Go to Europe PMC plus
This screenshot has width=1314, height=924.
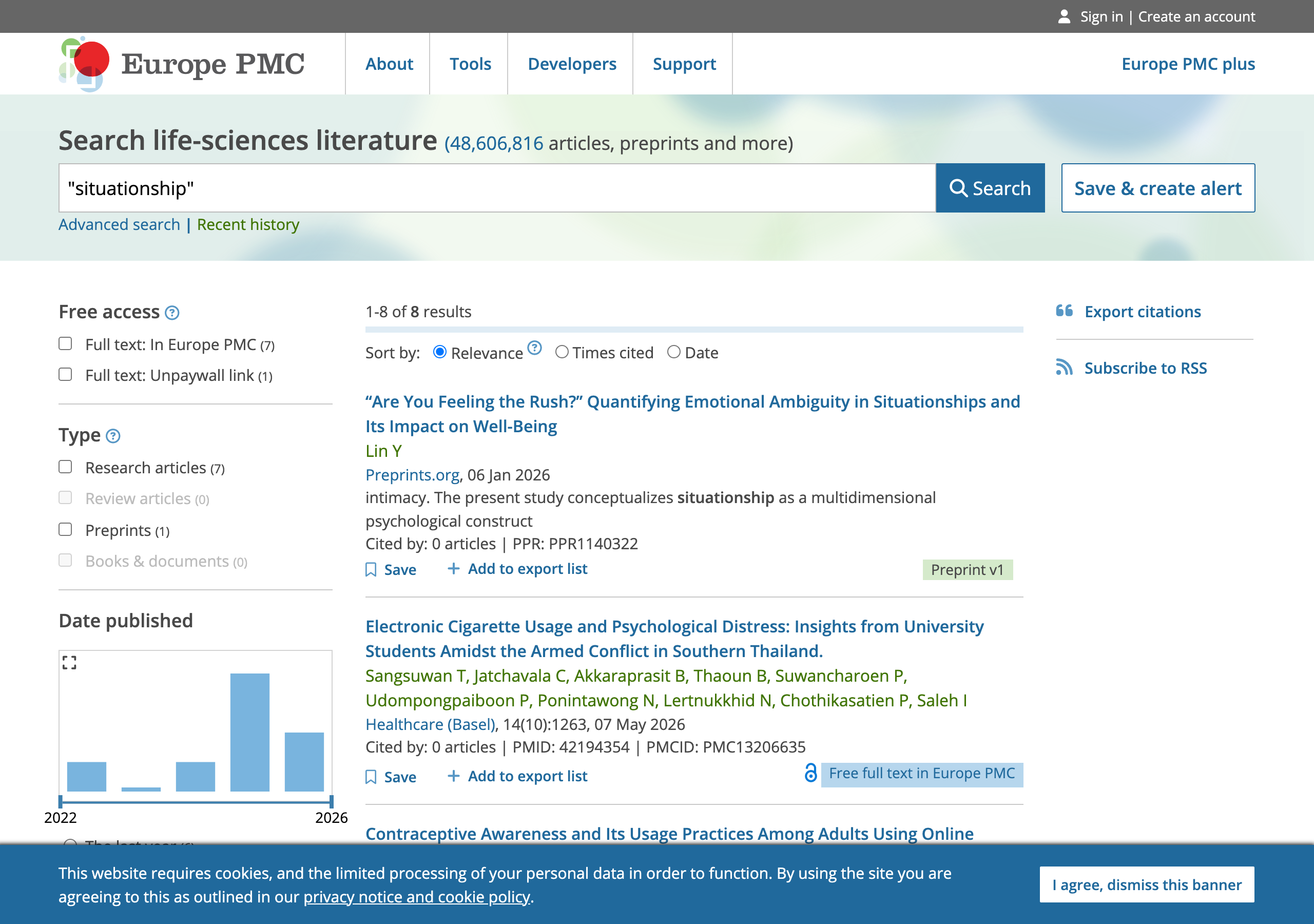[x=1188, y=64]
